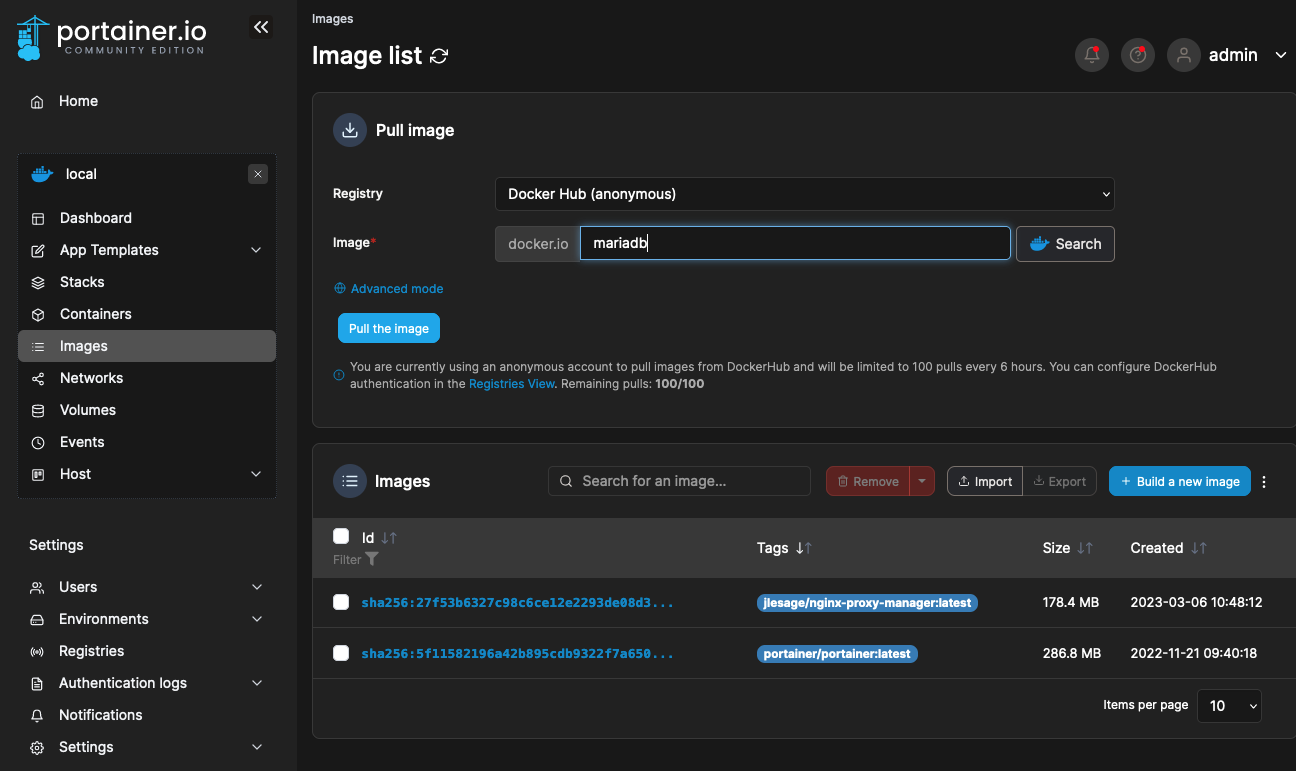This screenshot has width=1296, height=771.
Task: Open notifications bell icon
Action: [1092, 55]
